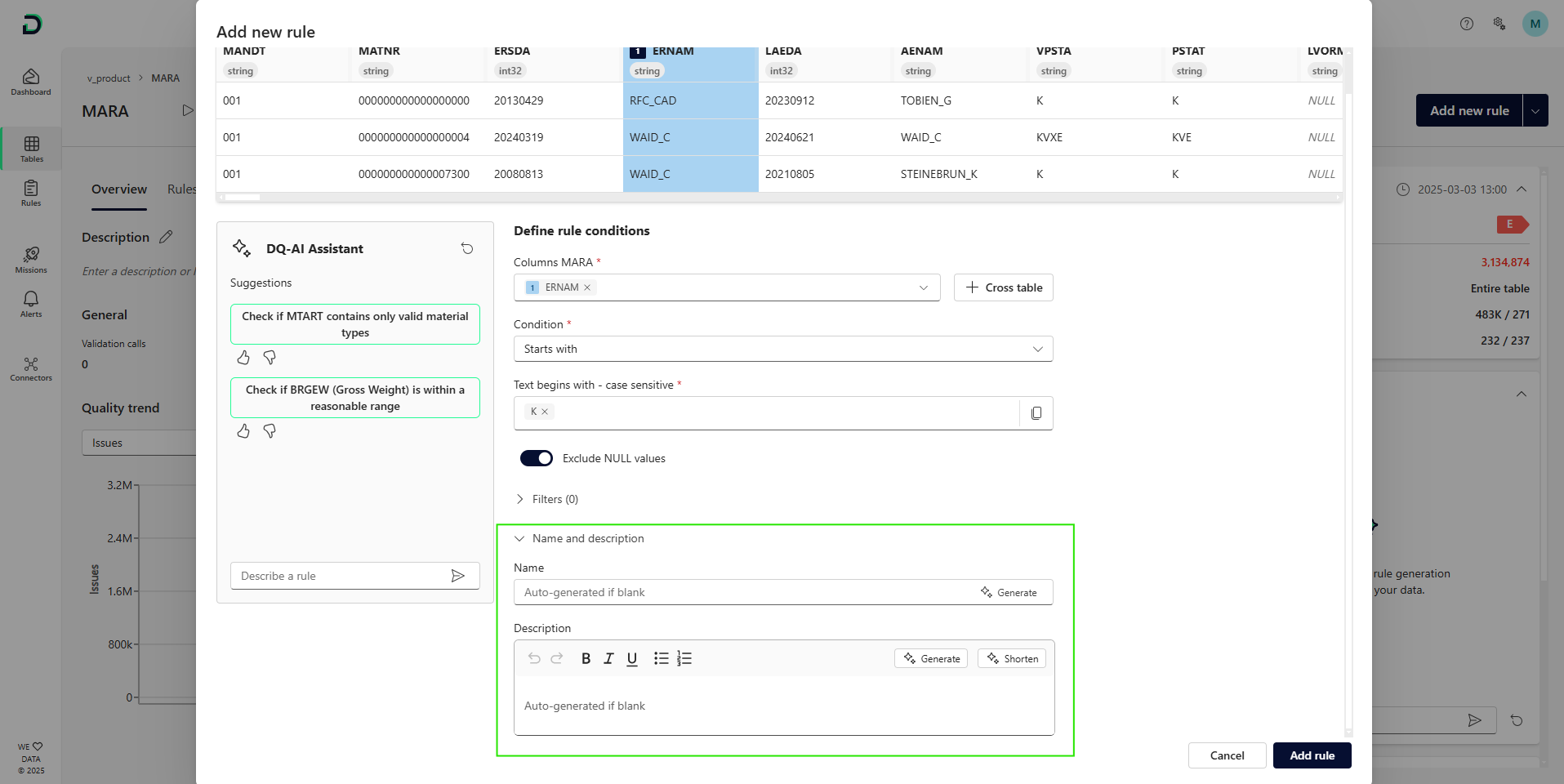1564x784 pixels.
Task: Click the Cross table button
Action: click(1003, 287)
